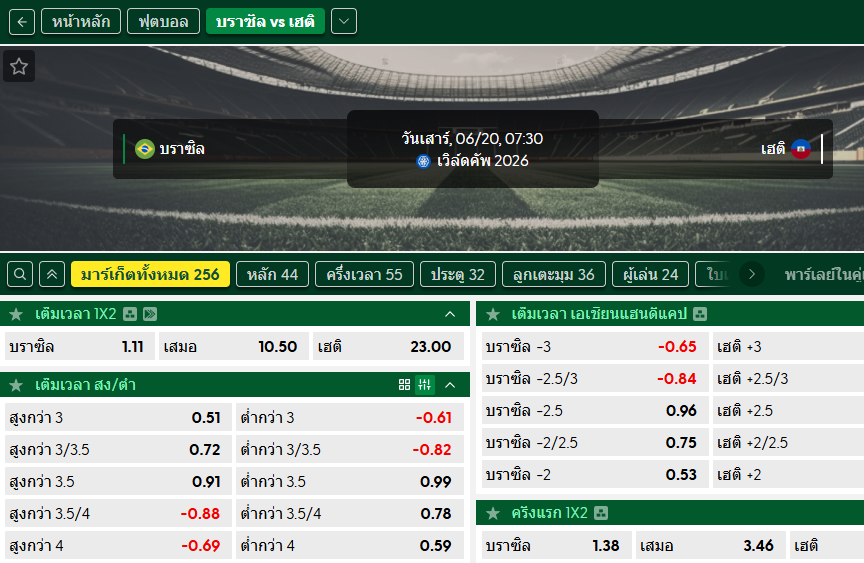
Task: Select ต่ำกว่า 3 at -0.61
Action: [350, 417]
